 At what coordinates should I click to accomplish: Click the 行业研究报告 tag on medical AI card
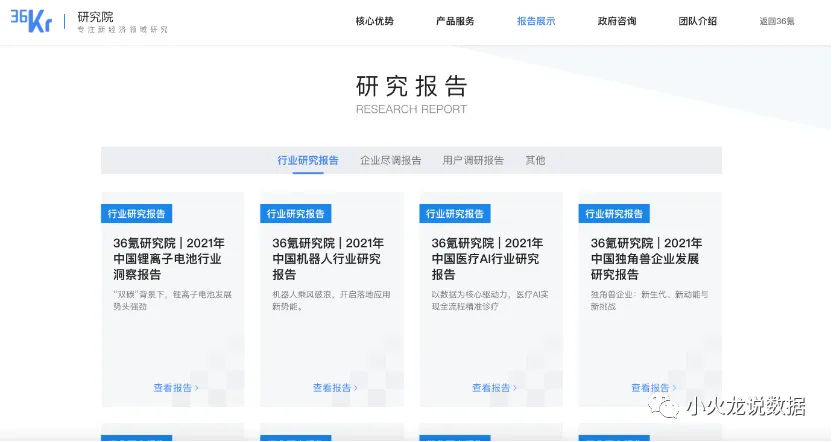pyautogui.click(x=455, y=214)
